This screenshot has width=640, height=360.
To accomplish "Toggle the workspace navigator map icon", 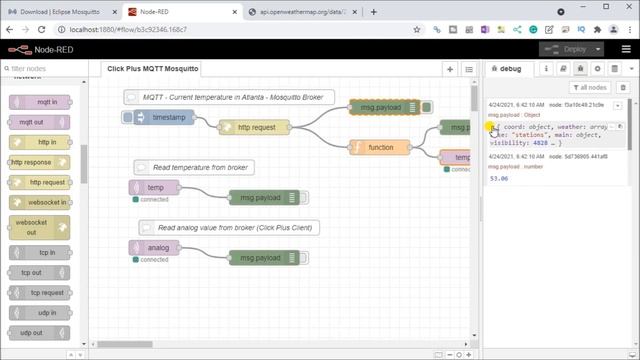I will coord(438,355).
